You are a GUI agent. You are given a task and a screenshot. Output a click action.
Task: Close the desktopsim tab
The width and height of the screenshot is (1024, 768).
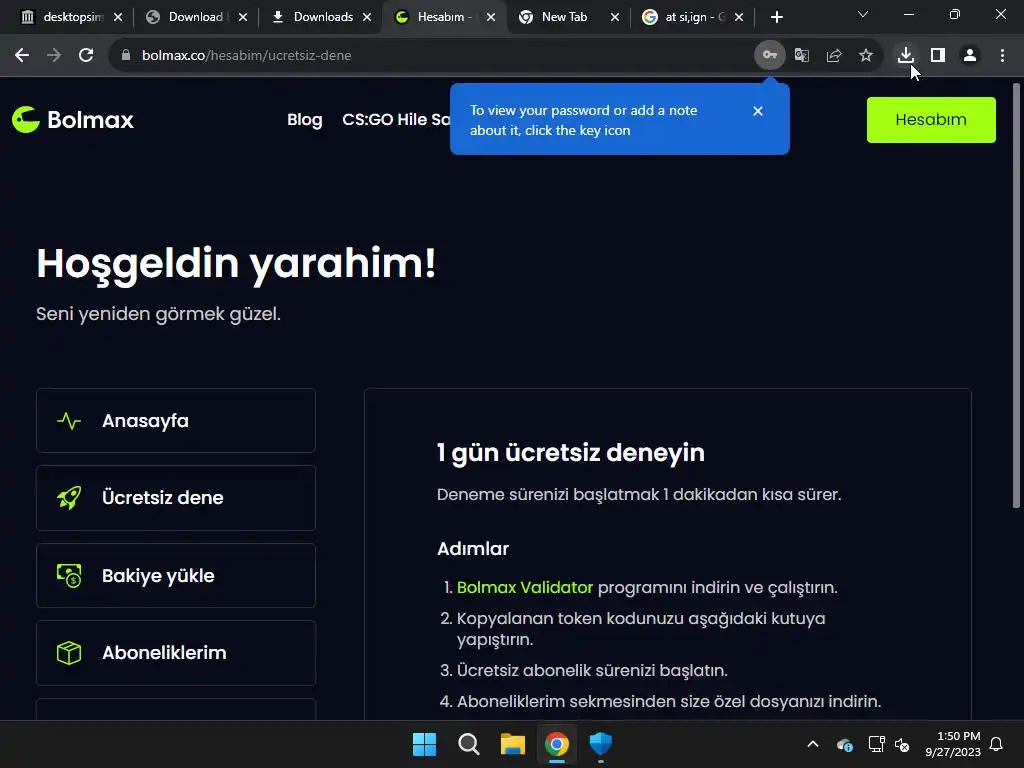(x=118, y=17)
